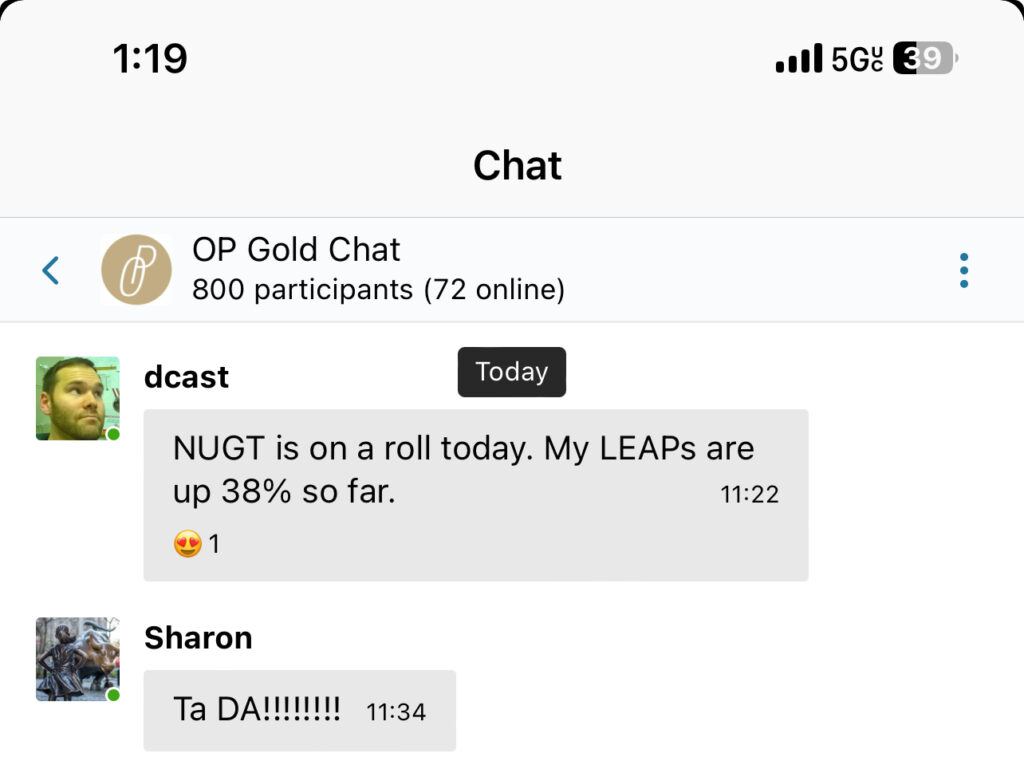Image resolution: width=1024 pixels, height=757 pixels.
Task: Tap the 800 participants count text
Action: (378, 290)
